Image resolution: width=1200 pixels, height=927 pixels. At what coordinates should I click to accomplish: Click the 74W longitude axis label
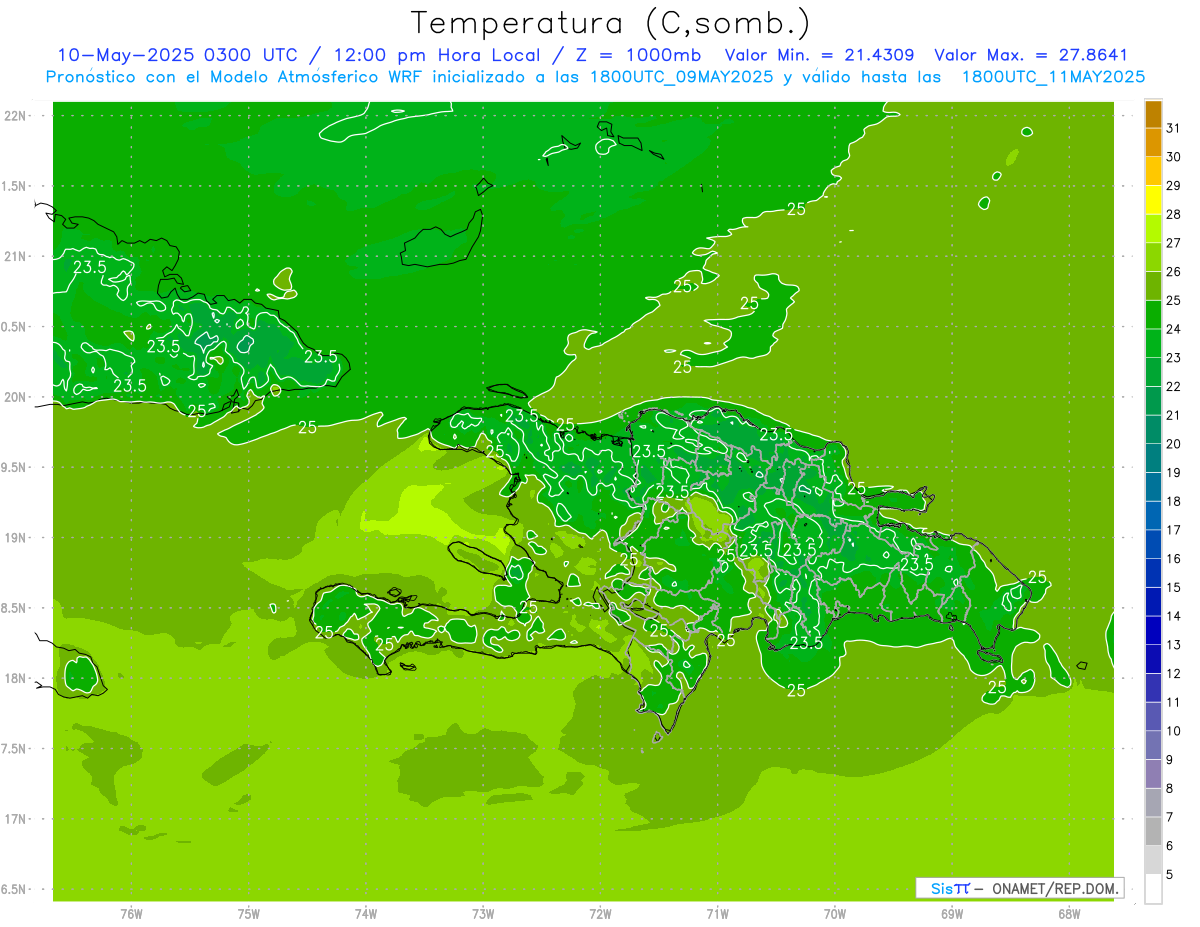pos(366,914)
